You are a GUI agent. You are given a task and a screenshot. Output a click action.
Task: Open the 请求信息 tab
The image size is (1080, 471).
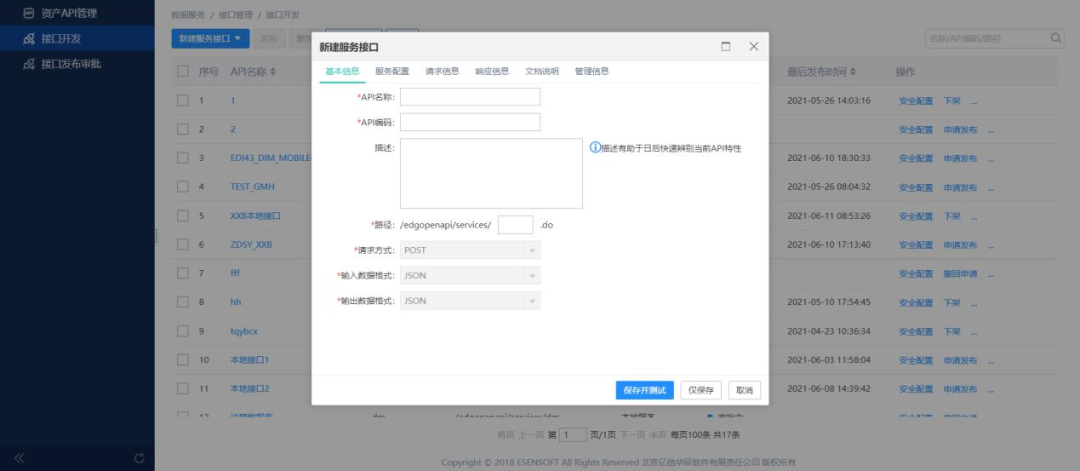click(x=442, y=71)
